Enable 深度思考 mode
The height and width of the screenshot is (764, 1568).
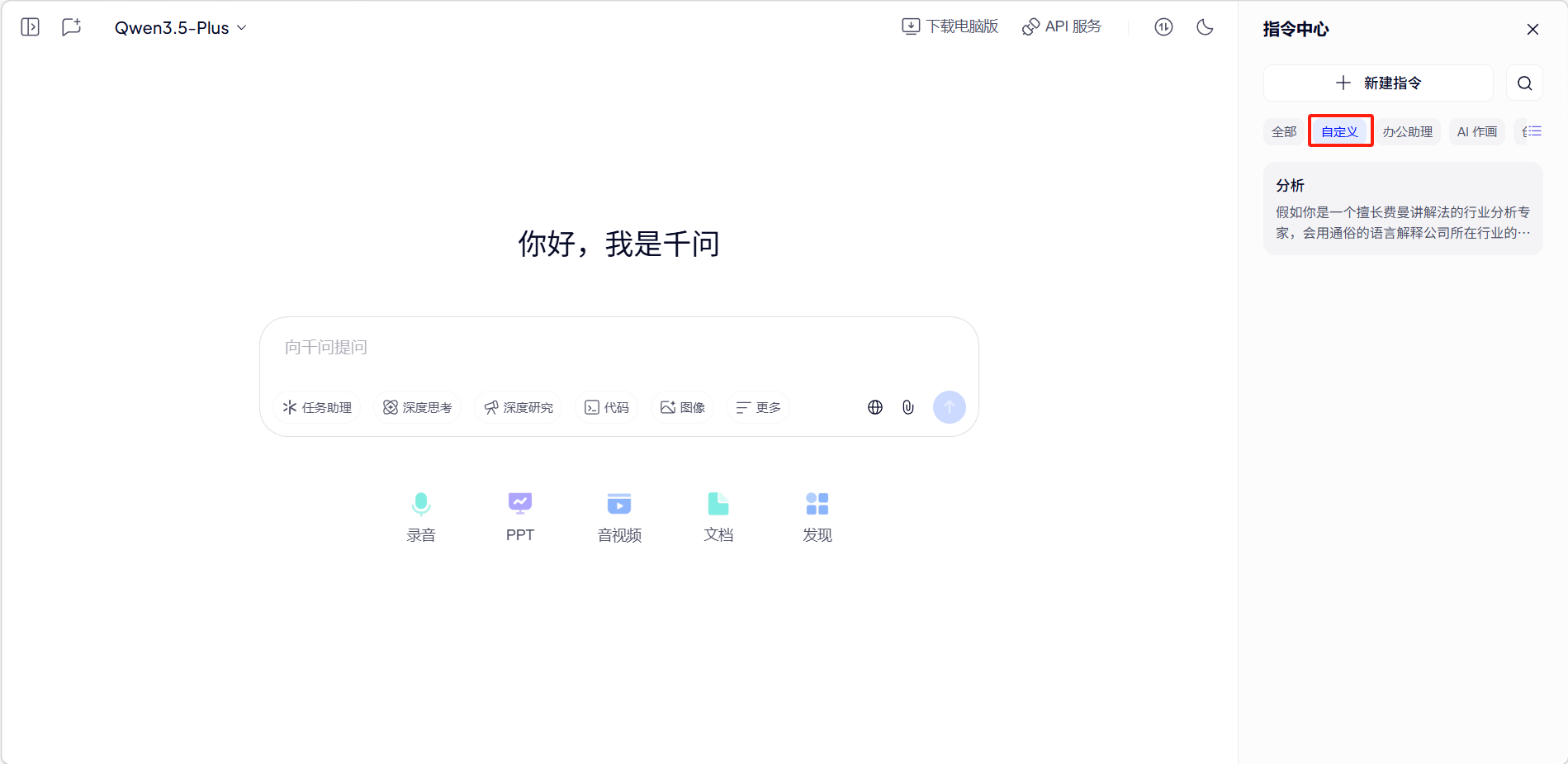pos(418,408)
